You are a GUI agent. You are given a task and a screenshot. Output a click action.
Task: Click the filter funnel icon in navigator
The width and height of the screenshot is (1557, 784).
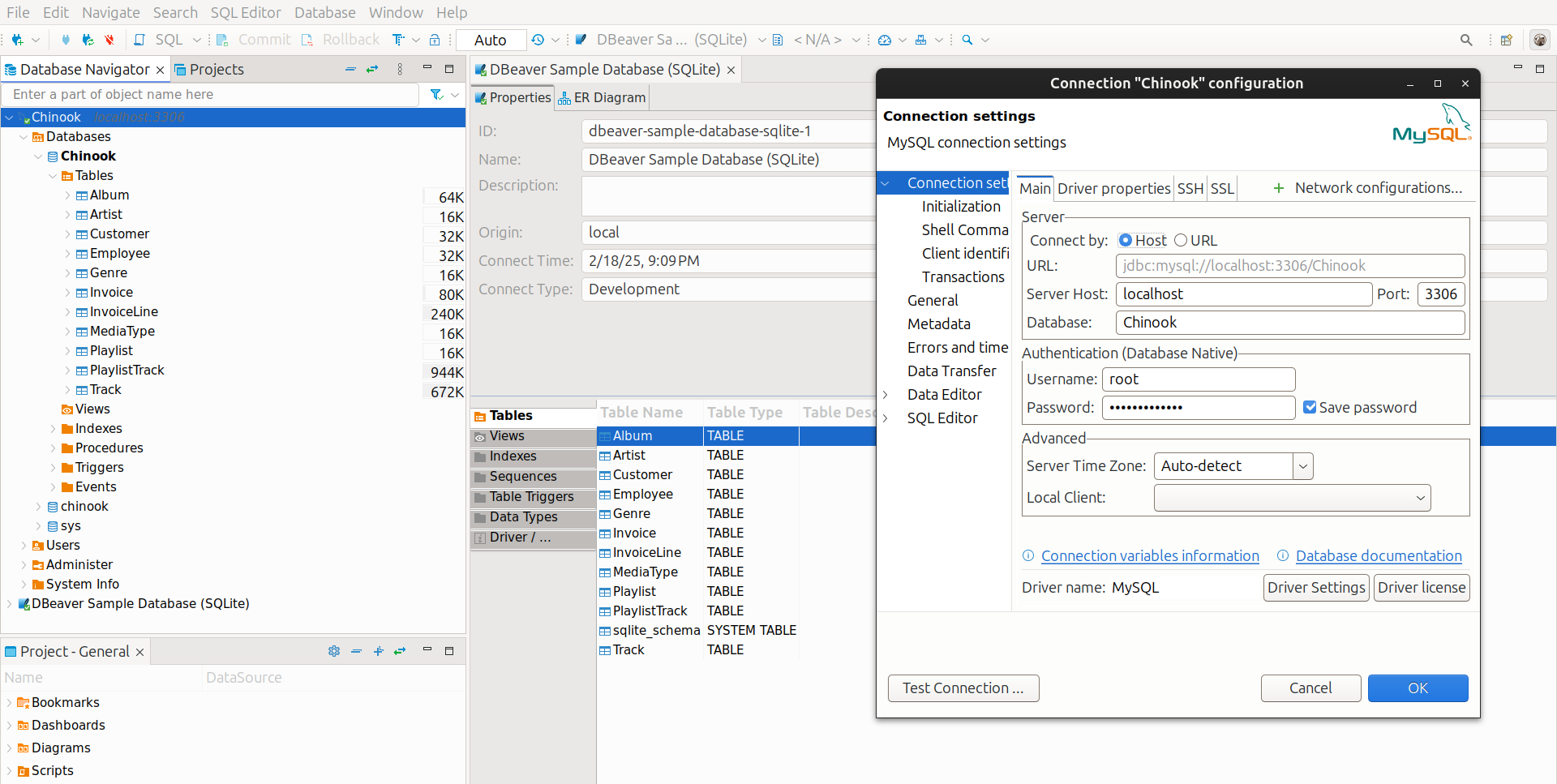437,95
